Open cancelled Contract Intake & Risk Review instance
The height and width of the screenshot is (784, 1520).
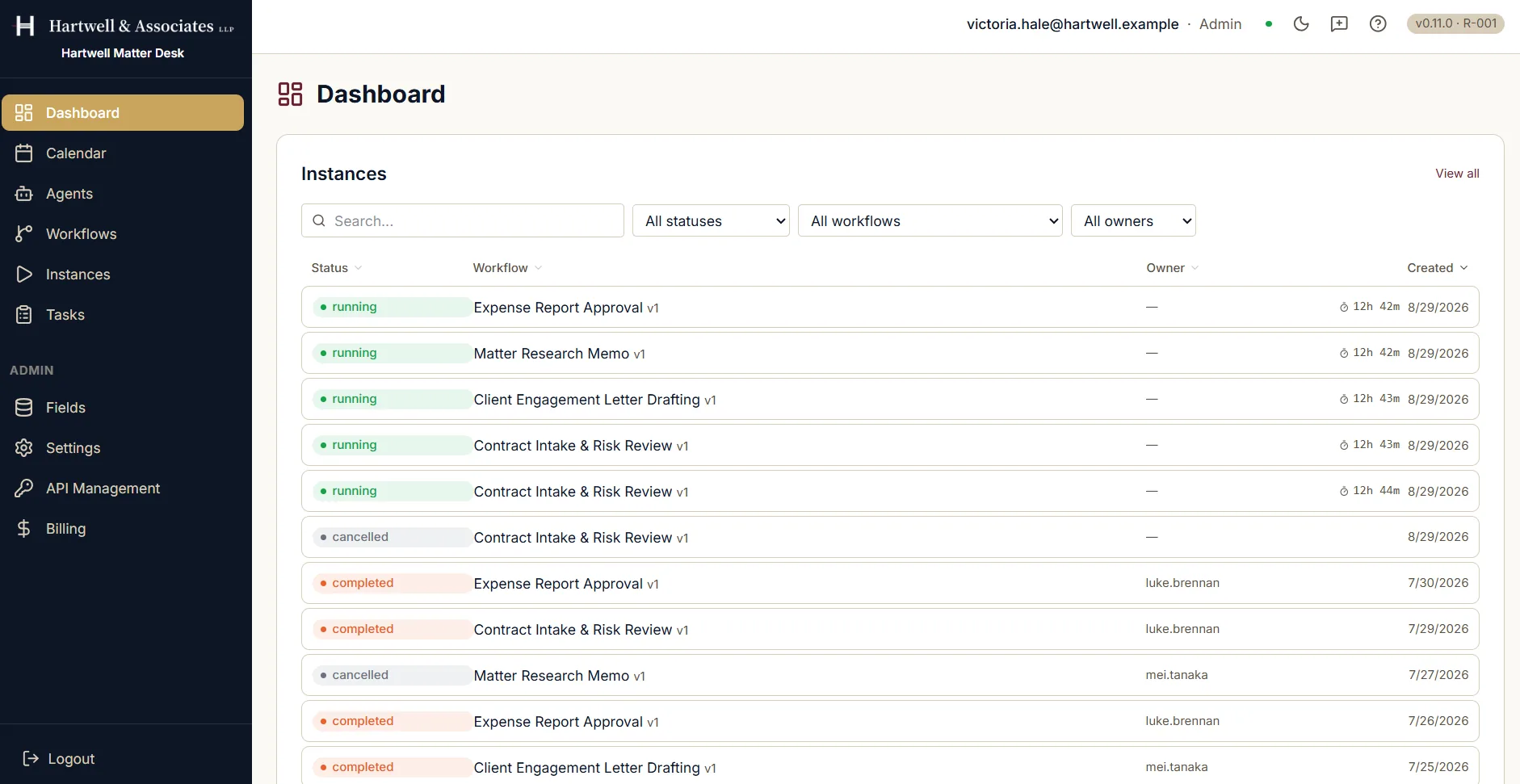[890, 537]
